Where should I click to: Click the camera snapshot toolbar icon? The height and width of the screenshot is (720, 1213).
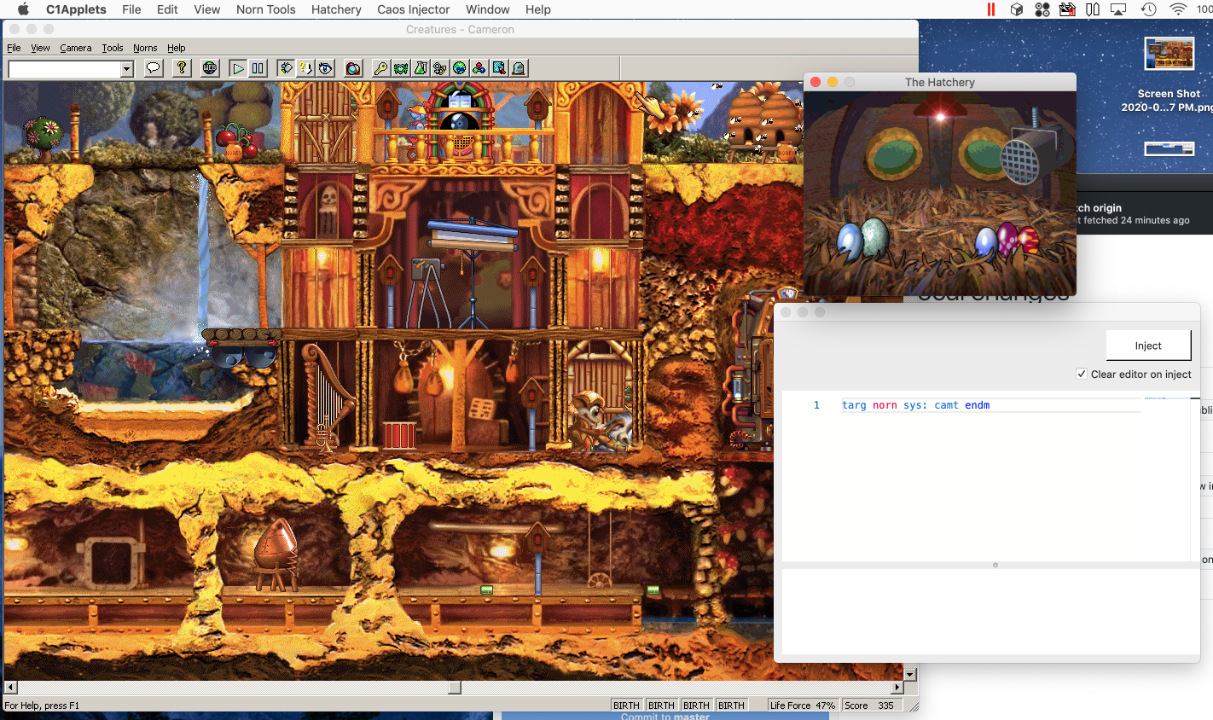click(x=353, y=68)
